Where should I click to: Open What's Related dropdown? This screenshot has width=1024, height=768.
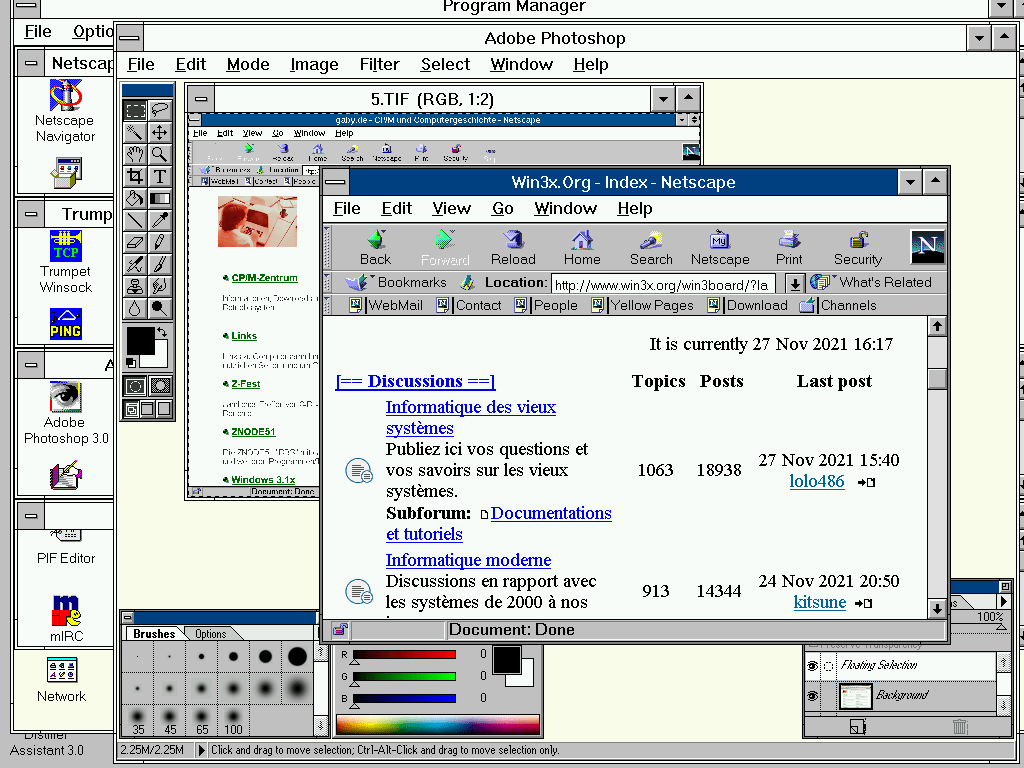click(871, 282)
